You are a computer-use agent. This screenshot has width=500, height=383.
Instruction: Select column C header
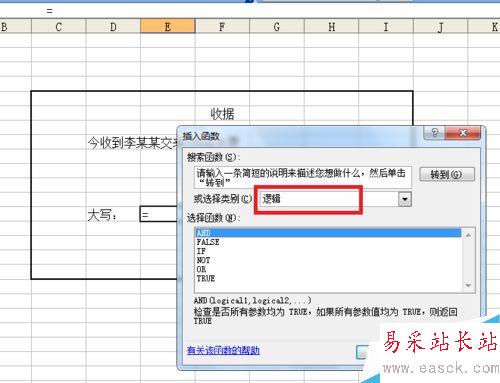point(59,26)
